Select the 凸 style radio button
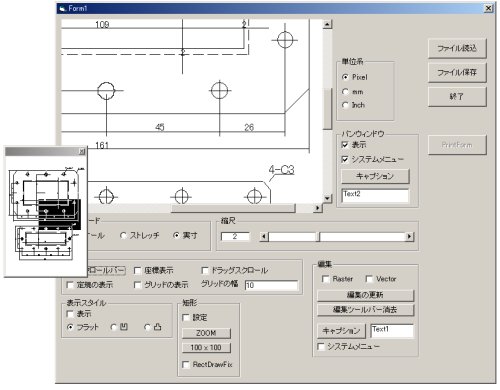 point(147,327)
